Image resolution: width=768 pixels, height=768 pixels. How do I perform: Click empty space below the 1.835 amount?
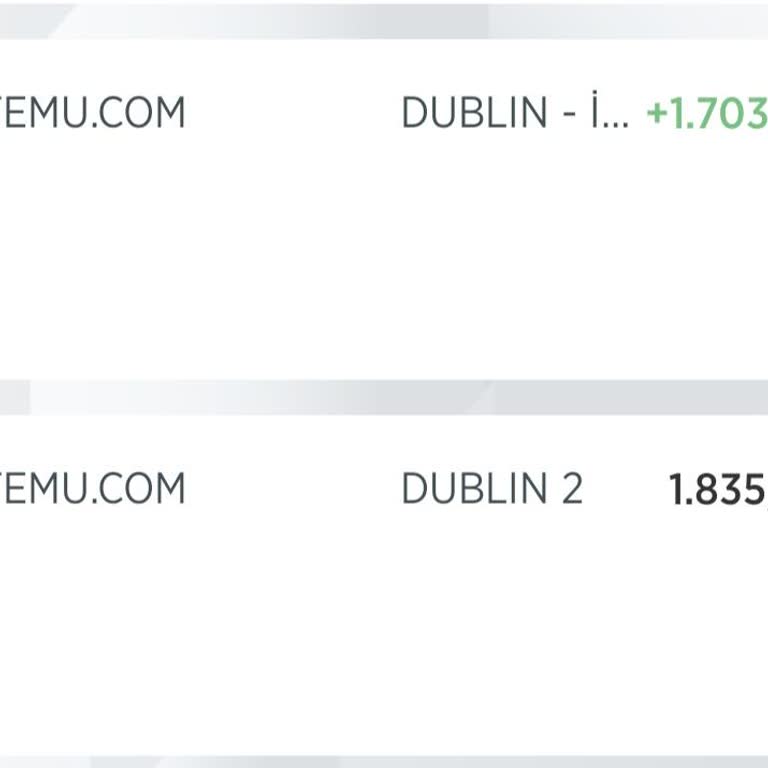point(716,620)
